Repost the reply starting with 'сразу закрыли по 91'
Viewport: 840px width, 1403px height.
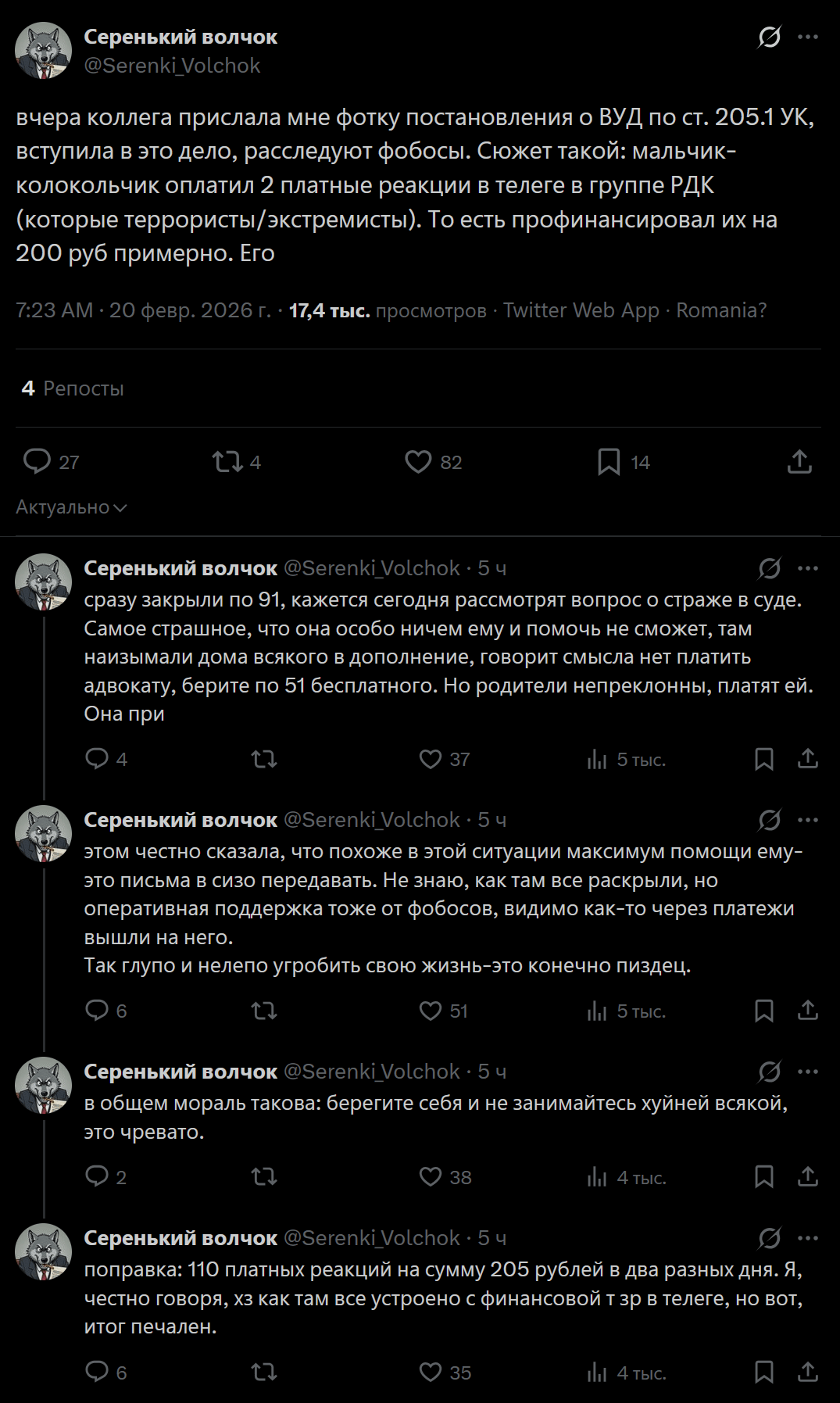(x=264, y=759)
